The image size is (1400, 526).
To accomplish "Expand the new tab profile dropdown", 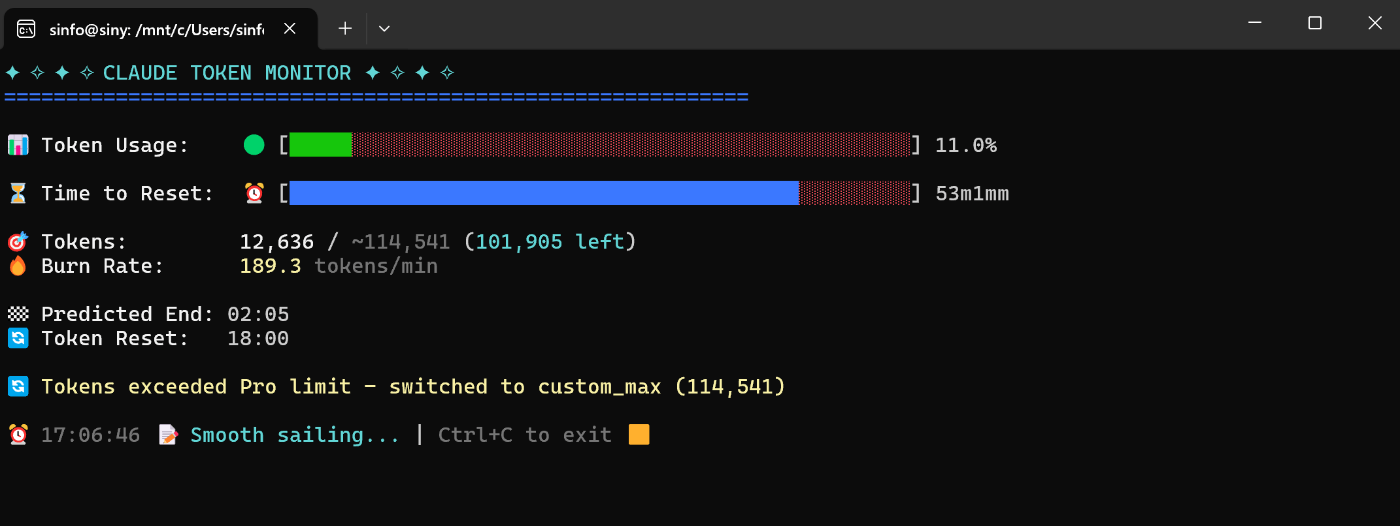I will coord(384,29).
